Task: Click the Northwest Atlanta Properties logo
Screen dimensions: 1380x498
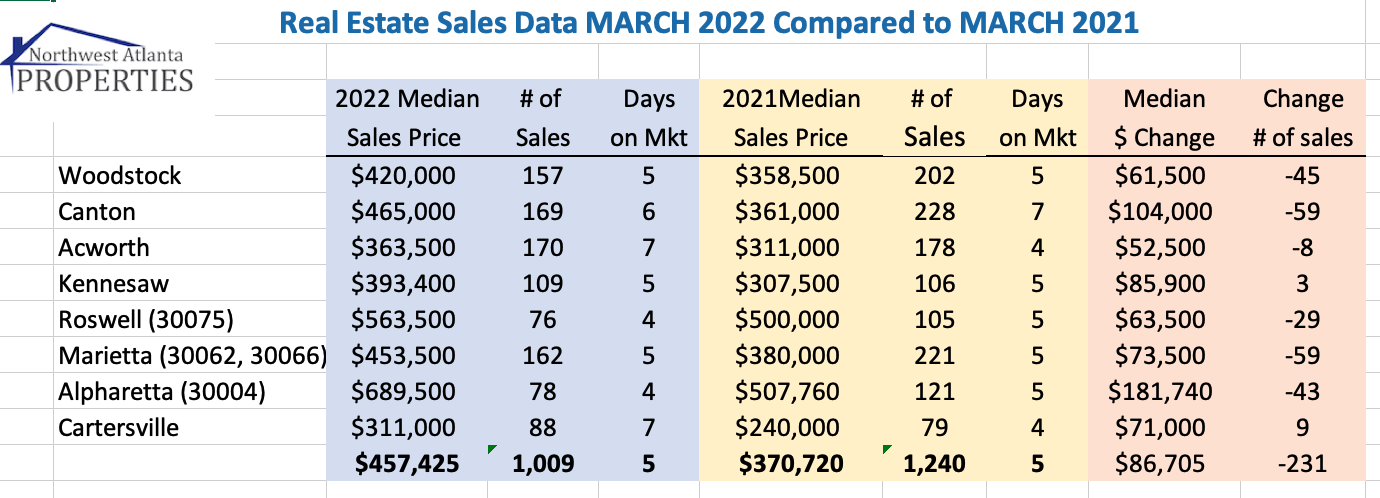Action: point(98,66)
